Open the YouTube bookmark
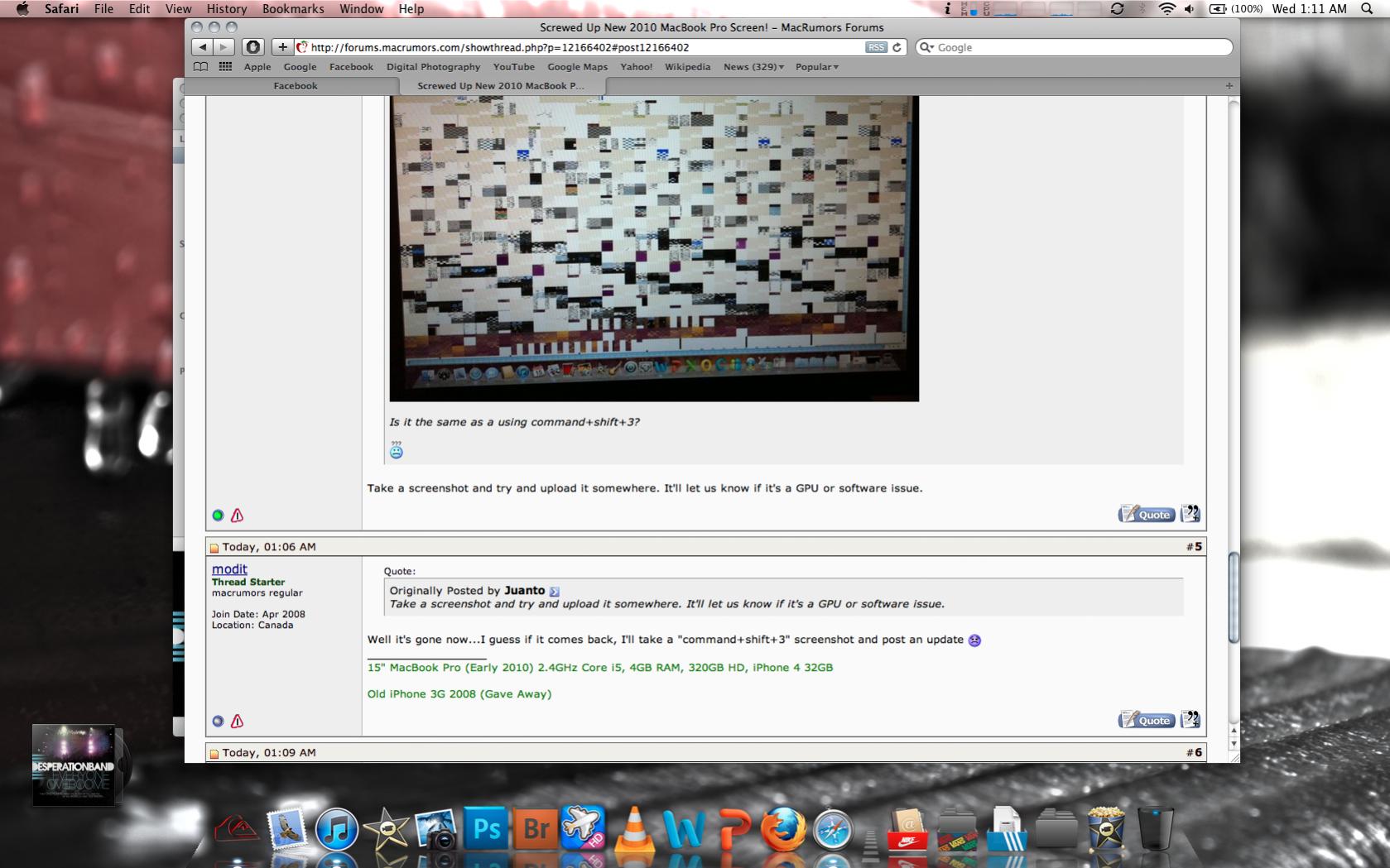Image resolution: width=1390 pixels, height=868 pixels. pos(513,67)
